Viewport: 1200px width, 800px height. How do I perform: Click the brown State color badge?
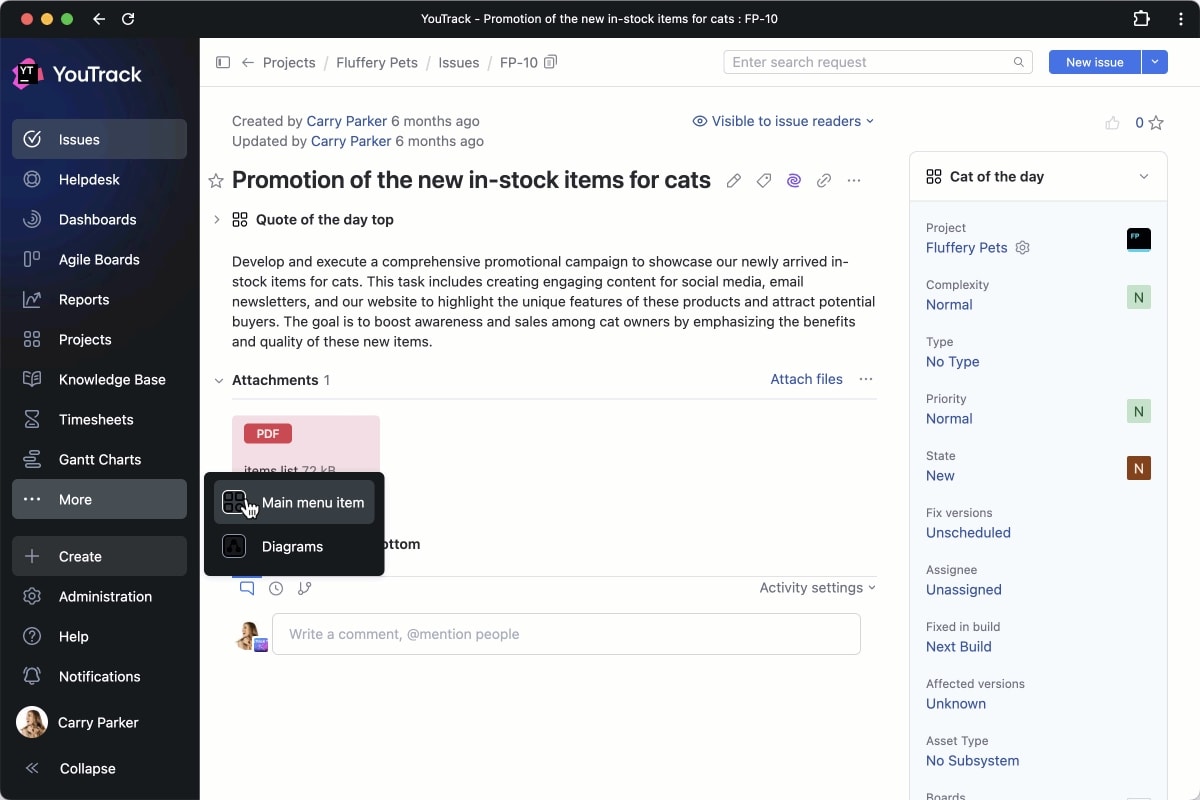click(x=1138, y=467)
